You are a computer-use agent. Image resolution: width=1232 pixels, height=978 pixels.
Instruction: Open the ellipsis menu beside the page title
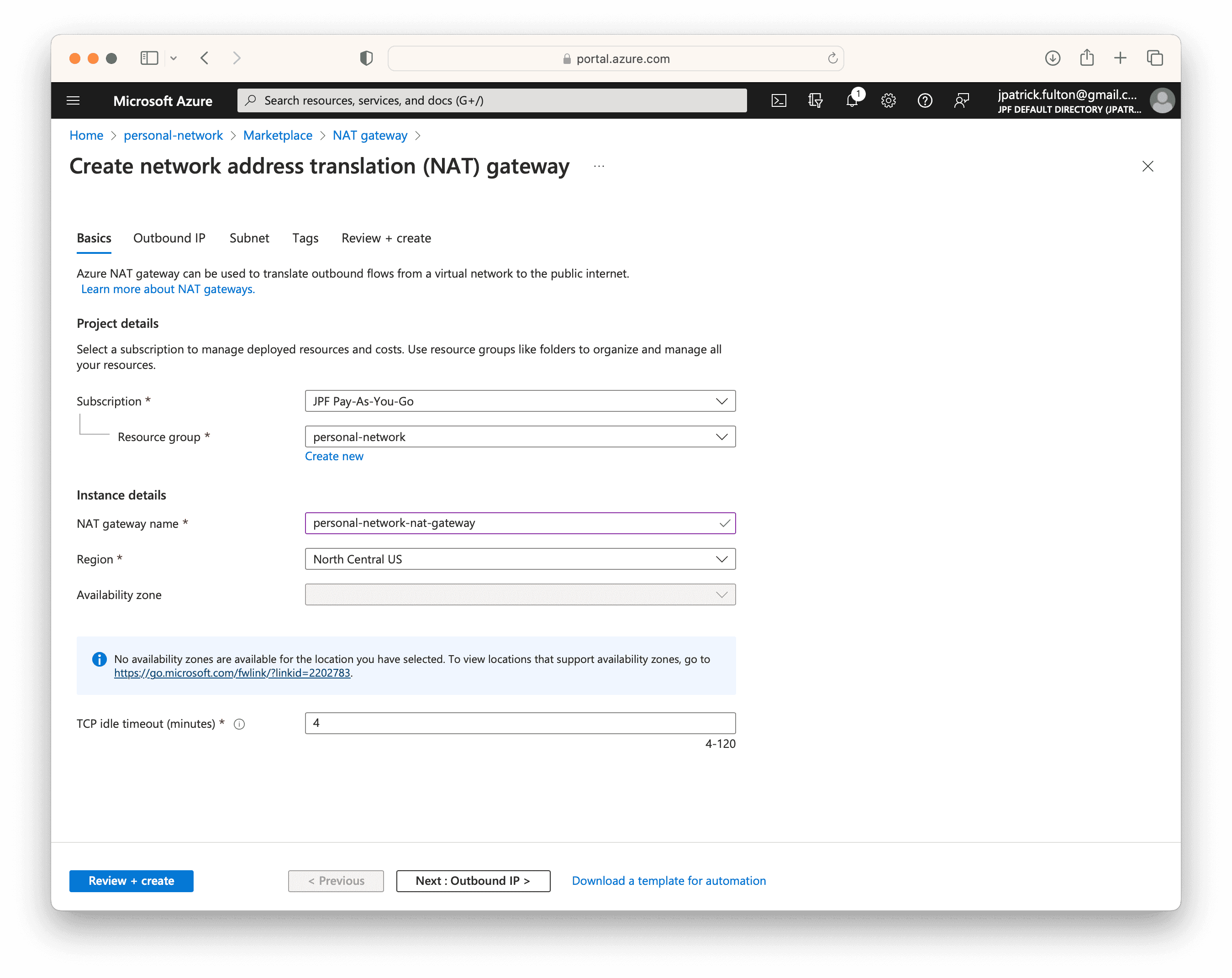point(599,166)
